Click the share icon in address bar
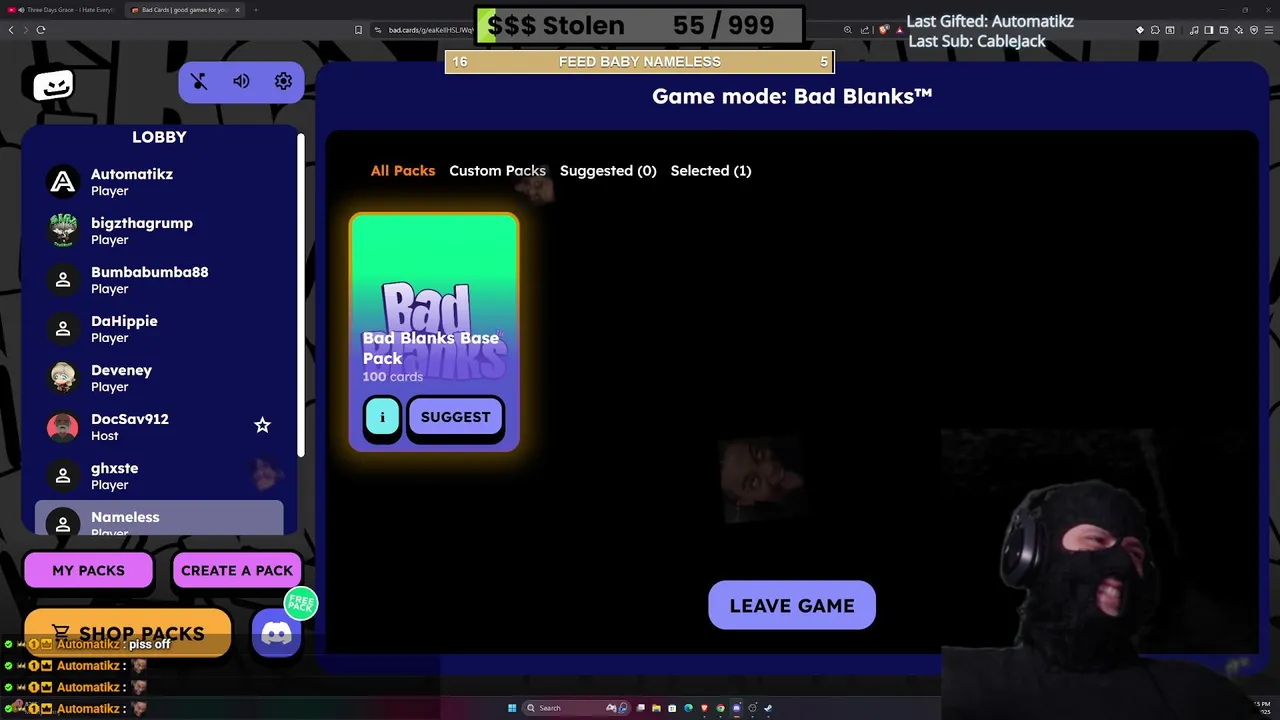 tap(865, 30)
